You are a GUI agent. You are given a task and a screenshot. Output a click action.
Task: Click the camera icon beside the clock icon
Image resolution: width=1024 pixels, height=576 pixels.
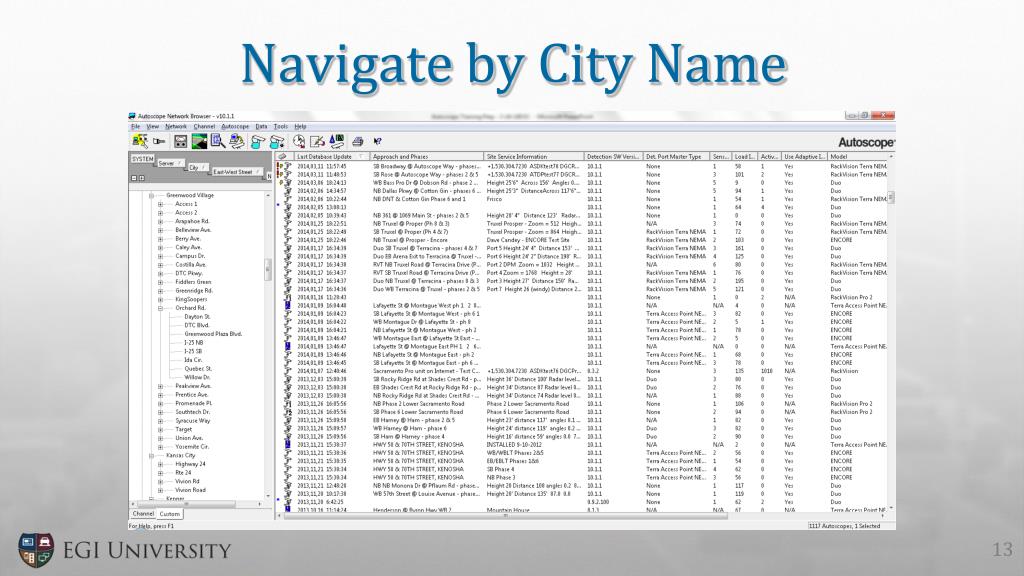pyautogui.click(x=278, y=141)
